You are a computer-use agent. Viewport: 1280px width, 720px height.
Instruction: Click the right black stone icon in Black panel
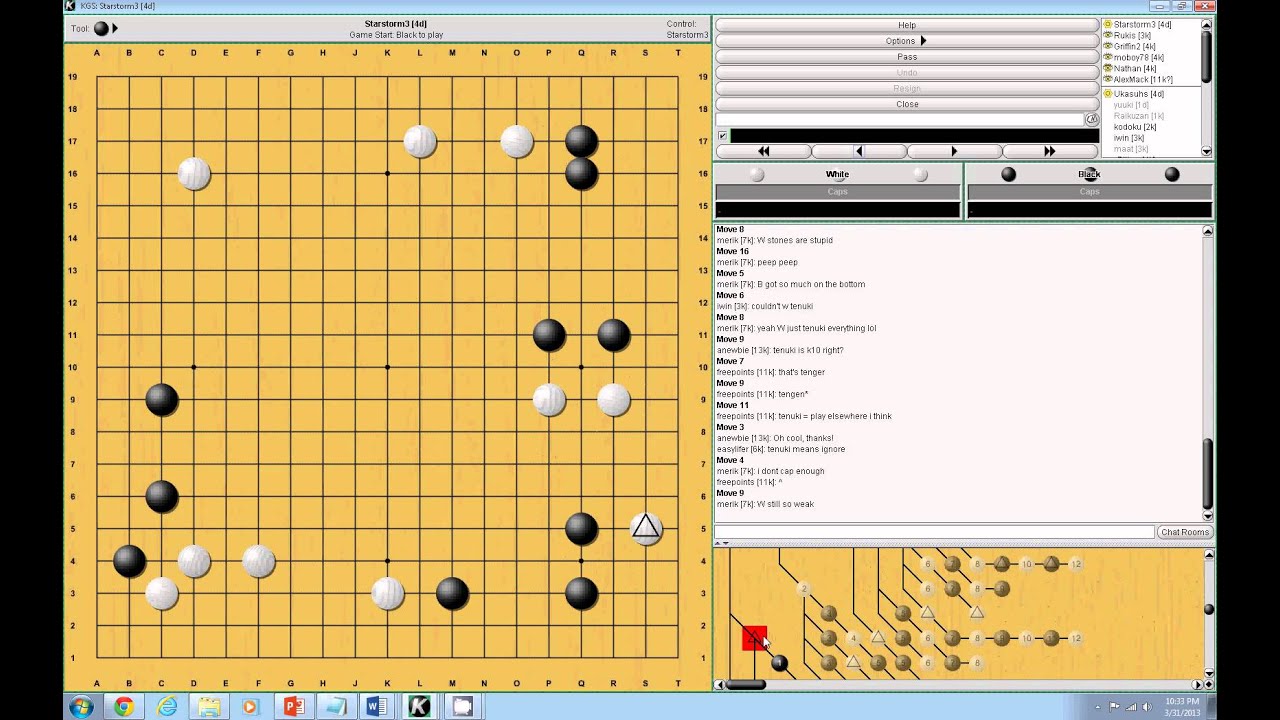coord(1171,175)
